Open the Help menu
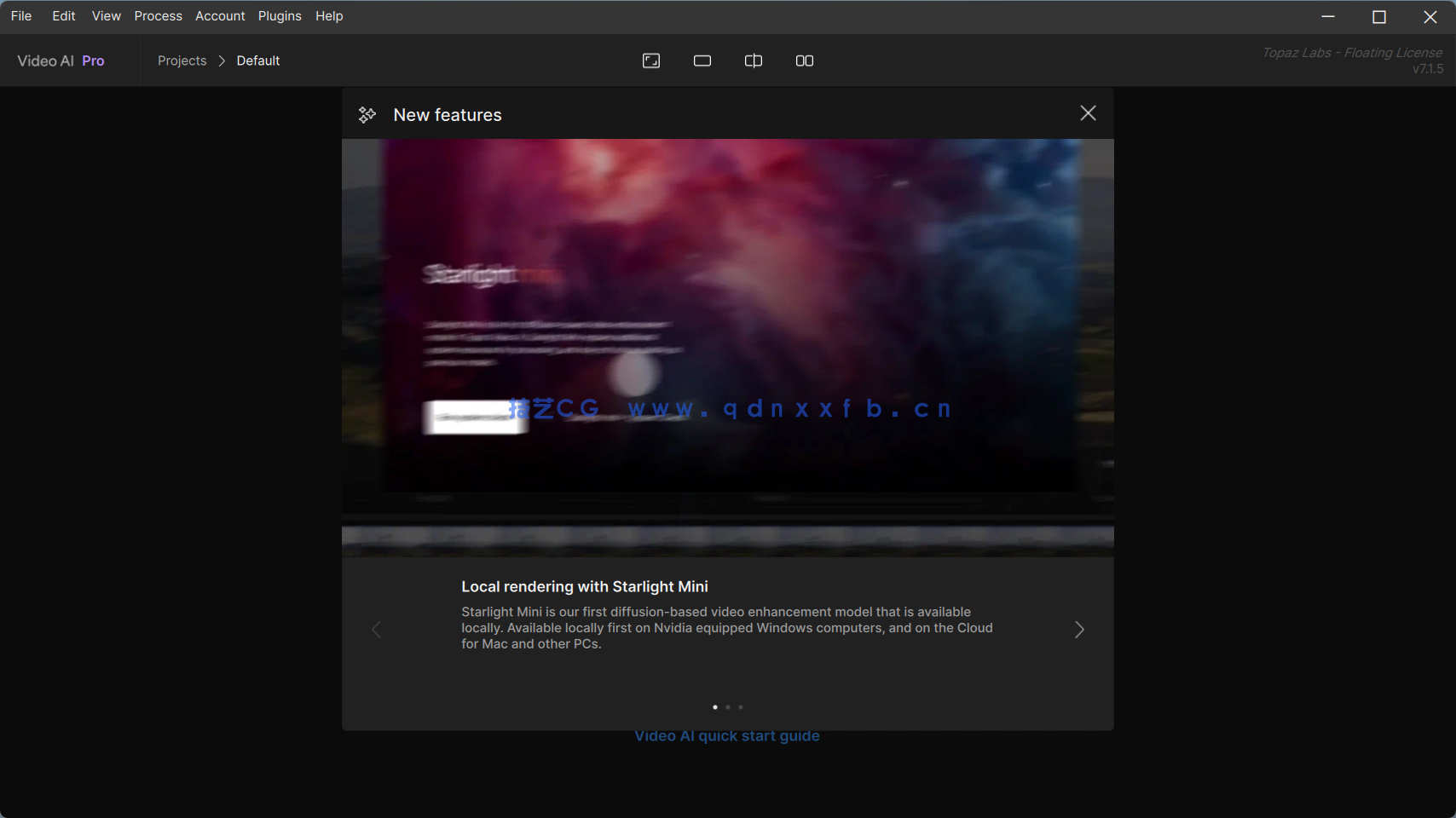The image size is (1456, 818). click(329, 16)
